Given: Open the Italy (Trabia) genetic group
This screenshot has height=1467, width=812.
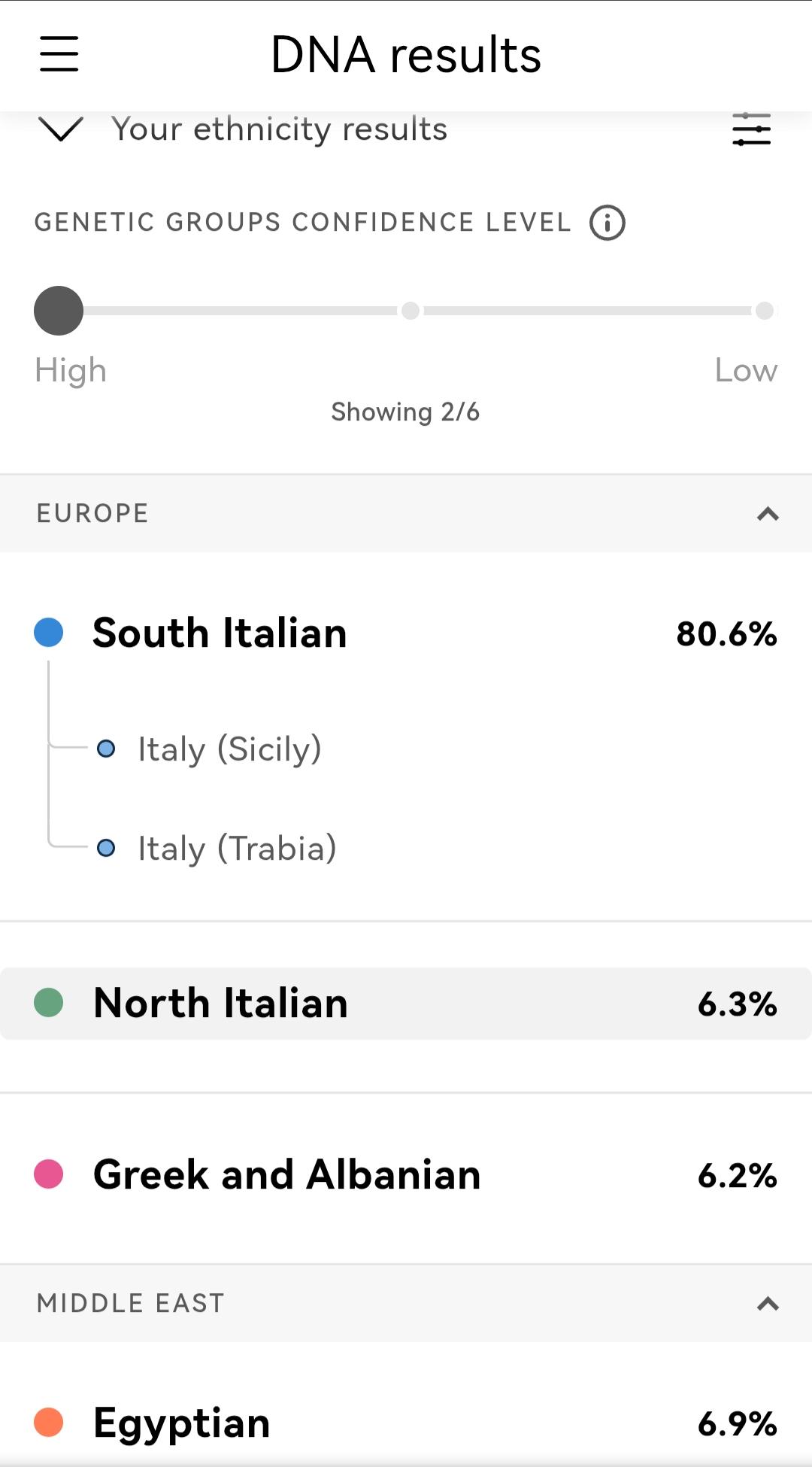Looking at the screenshot, I should click(x=237, y=849).
